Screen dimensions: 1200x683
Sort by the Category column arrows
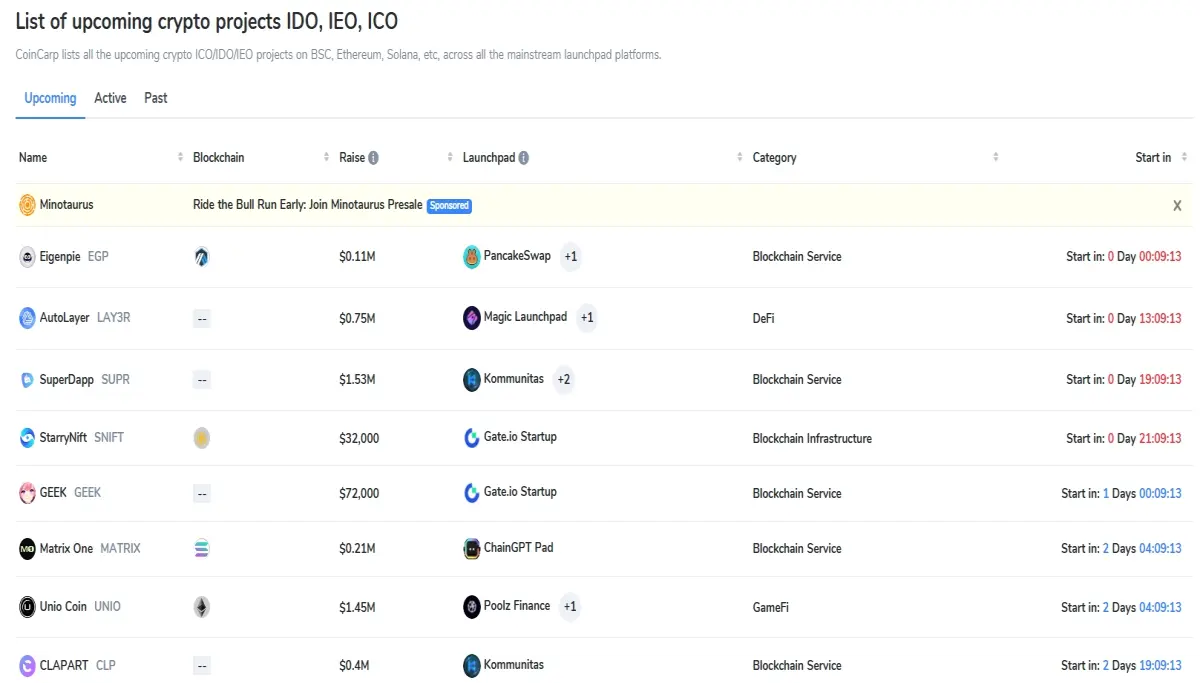tap(995, 158)
